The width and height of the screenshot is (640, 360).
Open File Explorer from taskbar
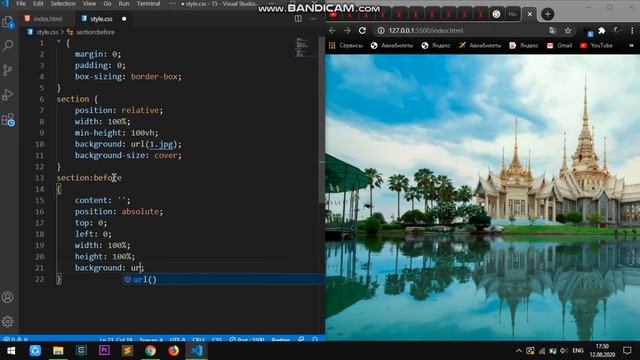pyautogui.click(x=58, y=351)
